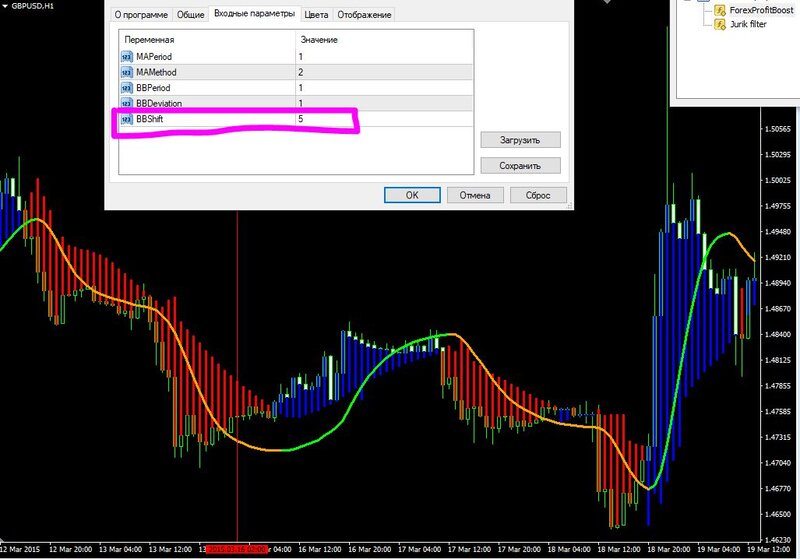Image resolution: width=800 pixels, height=559 pixels.
Task: Click the 17 Mar 20:00 time label
Action: (x=519, y=549)
